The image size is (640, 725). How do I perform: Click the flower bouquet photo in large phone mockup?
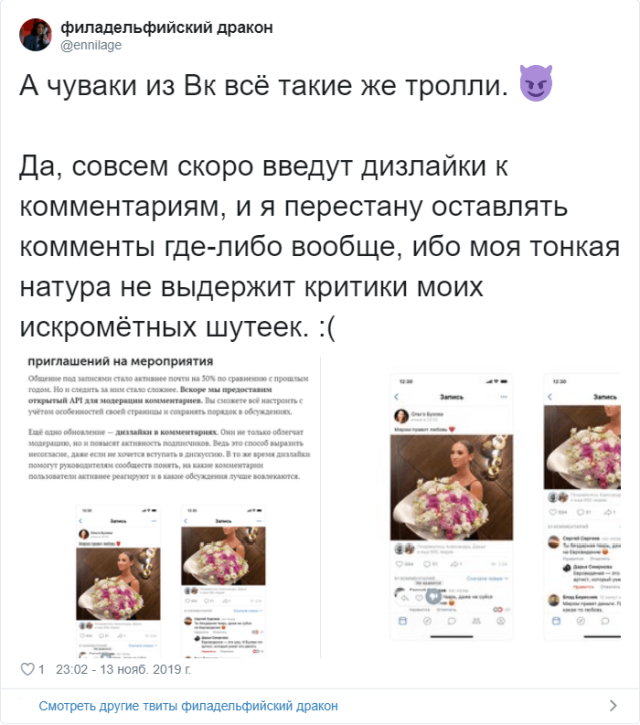point(451,487)
